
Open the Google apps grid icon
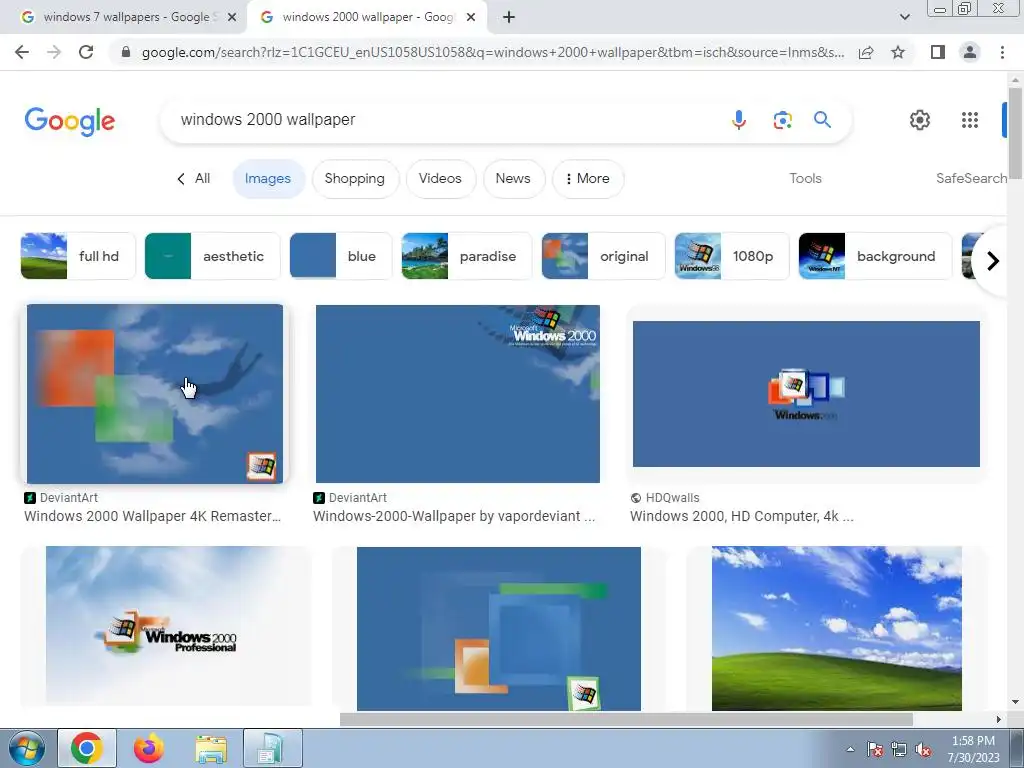(x=970, y=120)
